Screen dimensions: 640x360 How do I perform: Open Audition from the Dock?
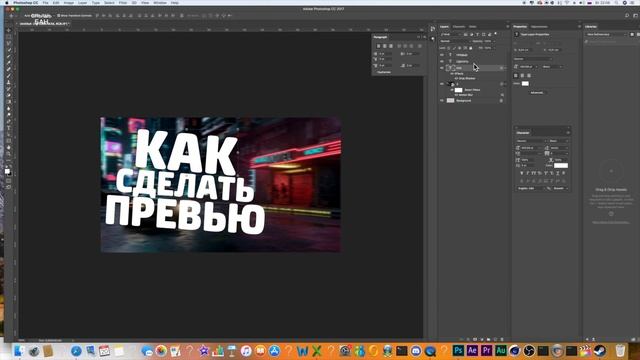point(501,350)
